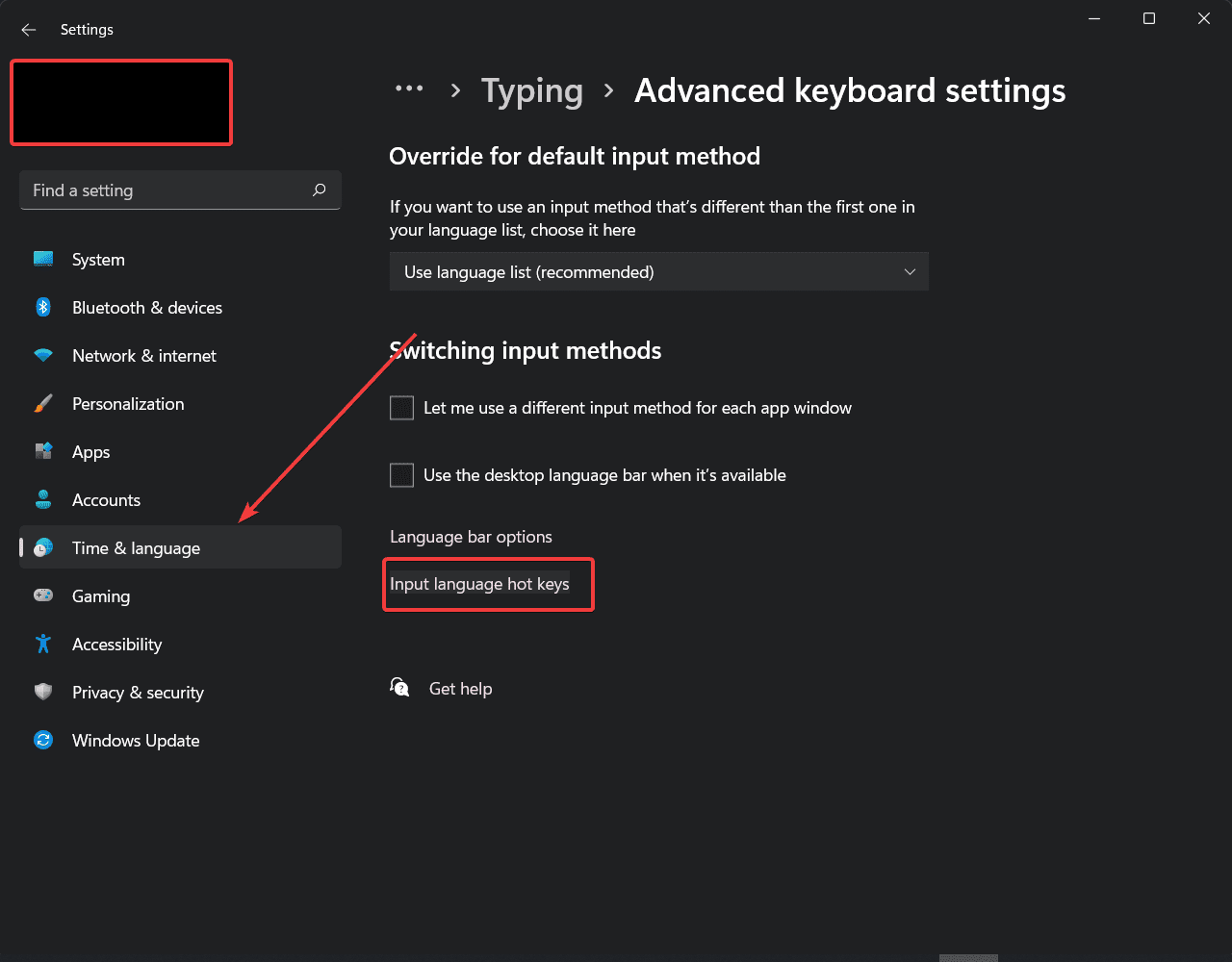Select the Personalization paintbrush icon

(x=43, y=403)
